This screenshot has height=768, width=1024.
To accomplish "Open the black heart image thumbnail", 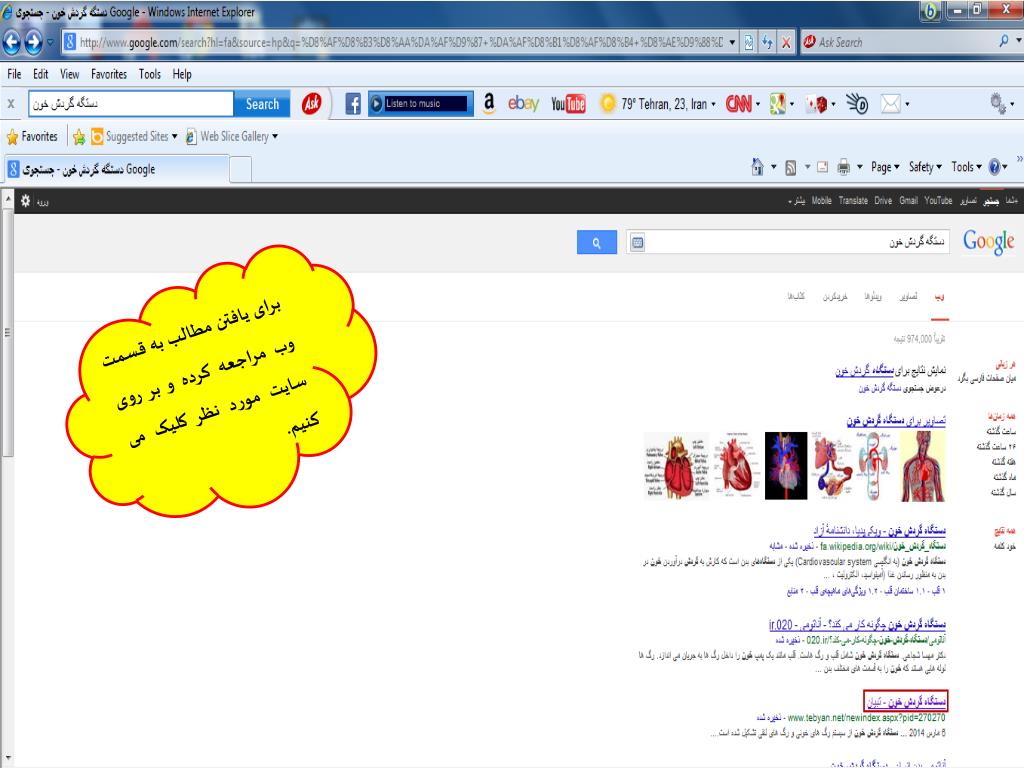I will 786,466.
